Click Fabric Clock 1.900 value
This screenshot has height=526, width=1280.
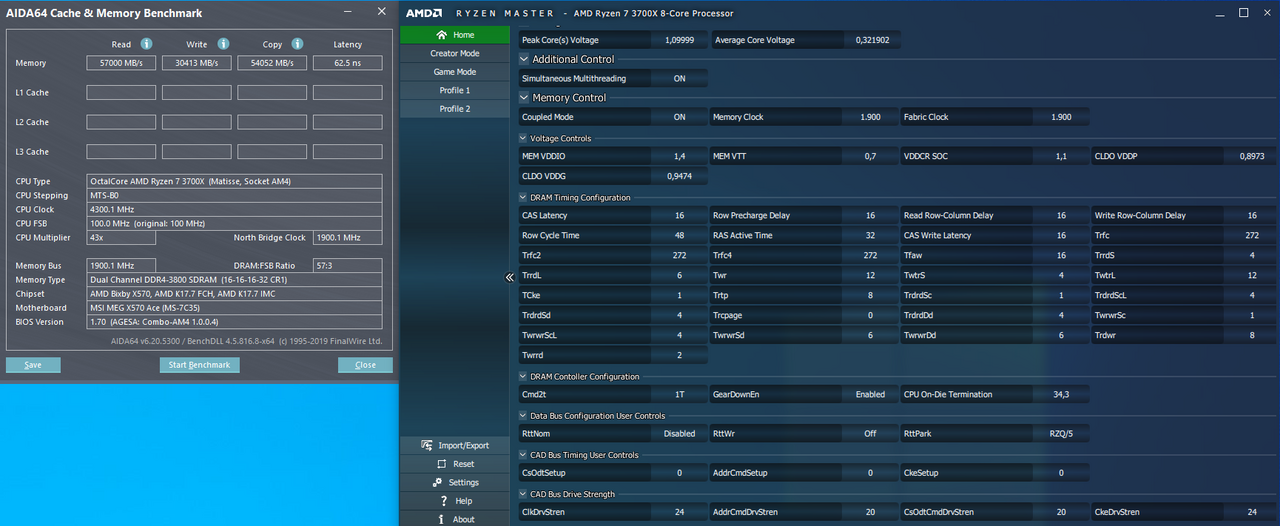pos(1061,117)
